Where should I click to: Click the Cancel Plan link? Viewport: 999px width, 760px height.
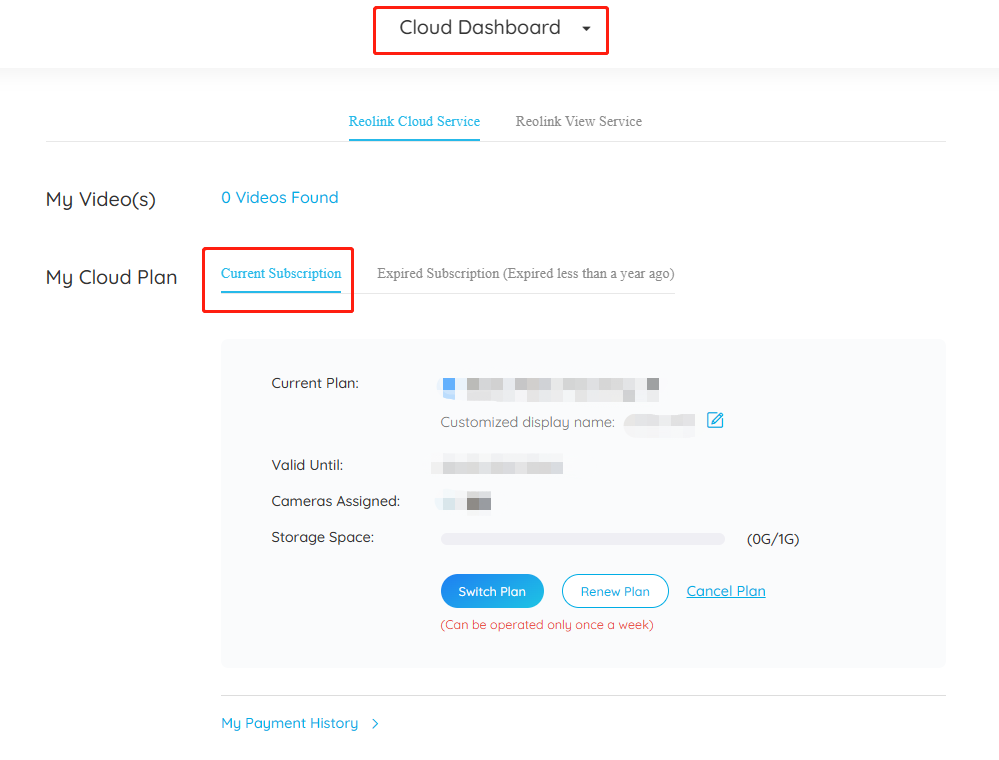point(726,591)
